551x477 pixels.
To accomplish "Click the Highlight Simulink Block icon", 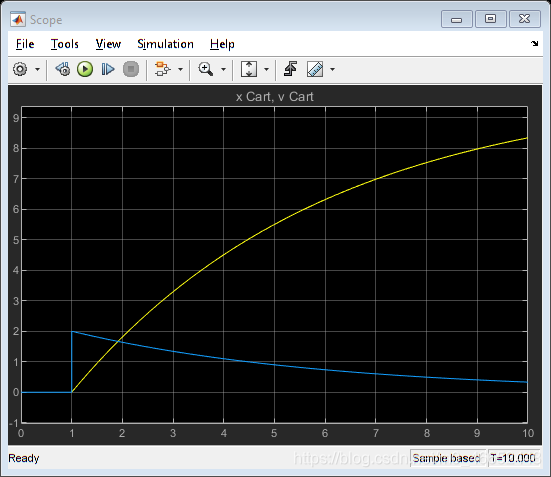I will click(162, 69).
